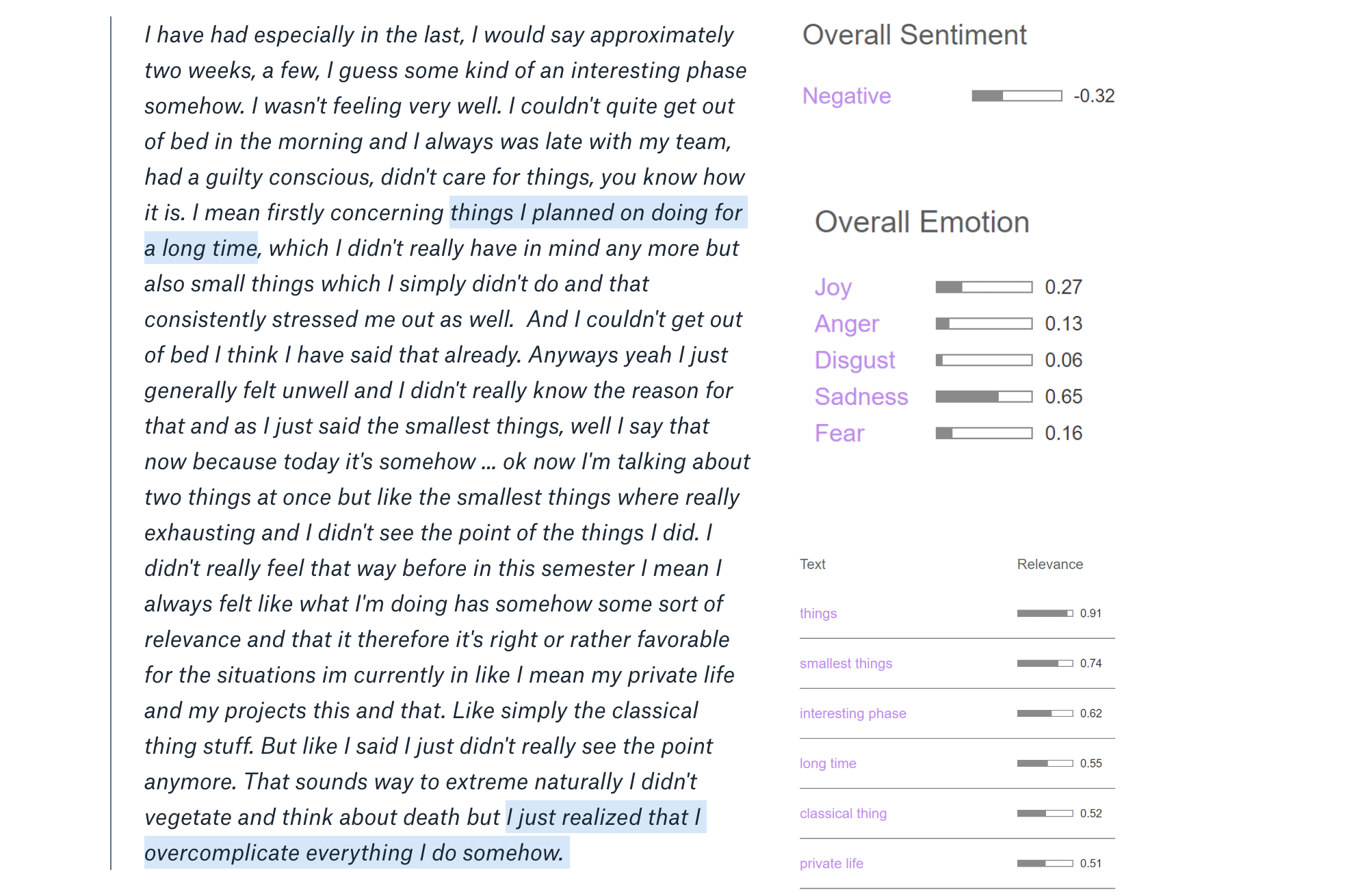Click highlighted sentence 'overcomplicate everything I do somehow'

click(353, 853)
